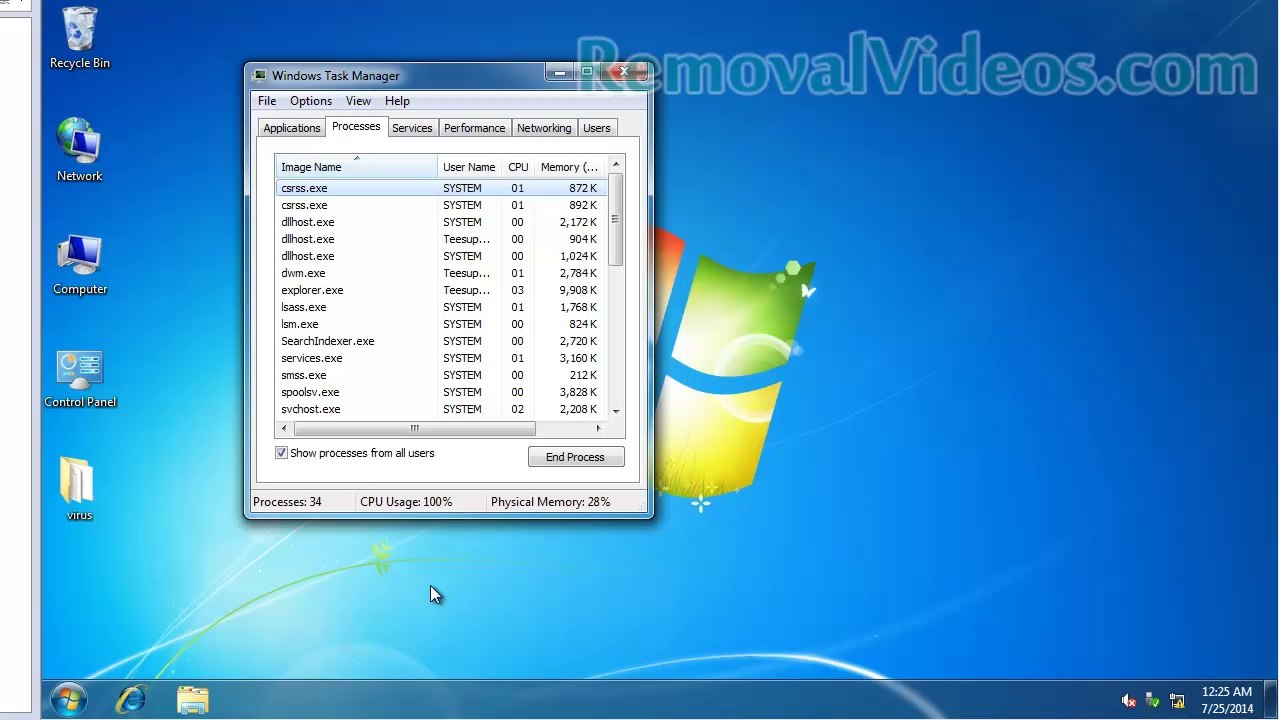
Task: Select the svchost.exe process row
Action: [x=440, y=409]
